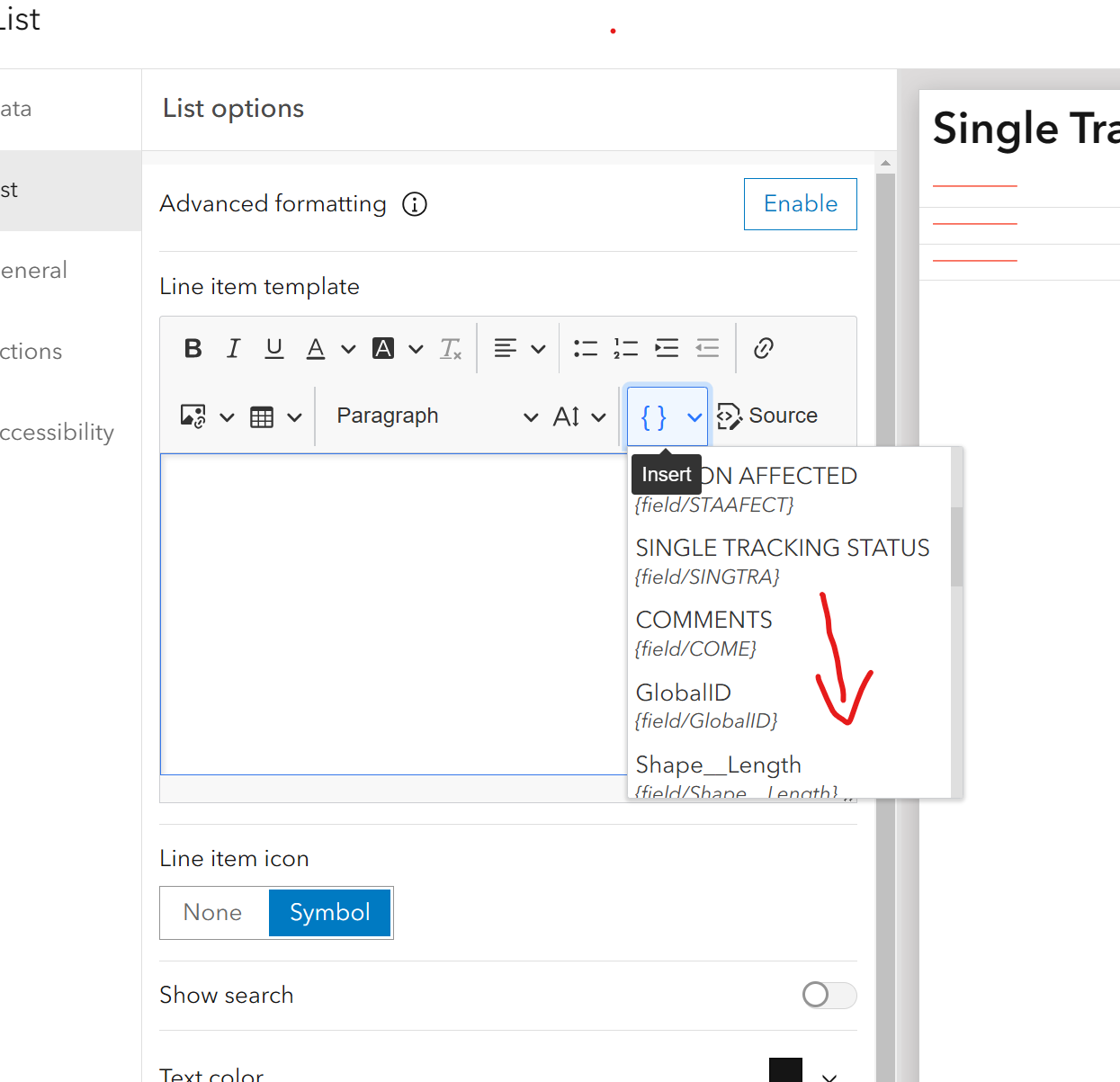Increase paragraph indentation
The width and height of the screenshot is (1120, 1082).
point(667,348)
